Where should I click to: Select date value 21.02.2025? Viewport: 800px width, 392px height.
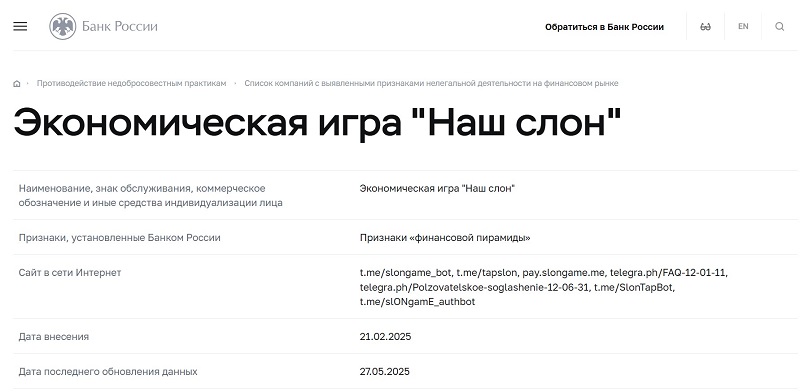pyautogui.click(x=385, y=337)
